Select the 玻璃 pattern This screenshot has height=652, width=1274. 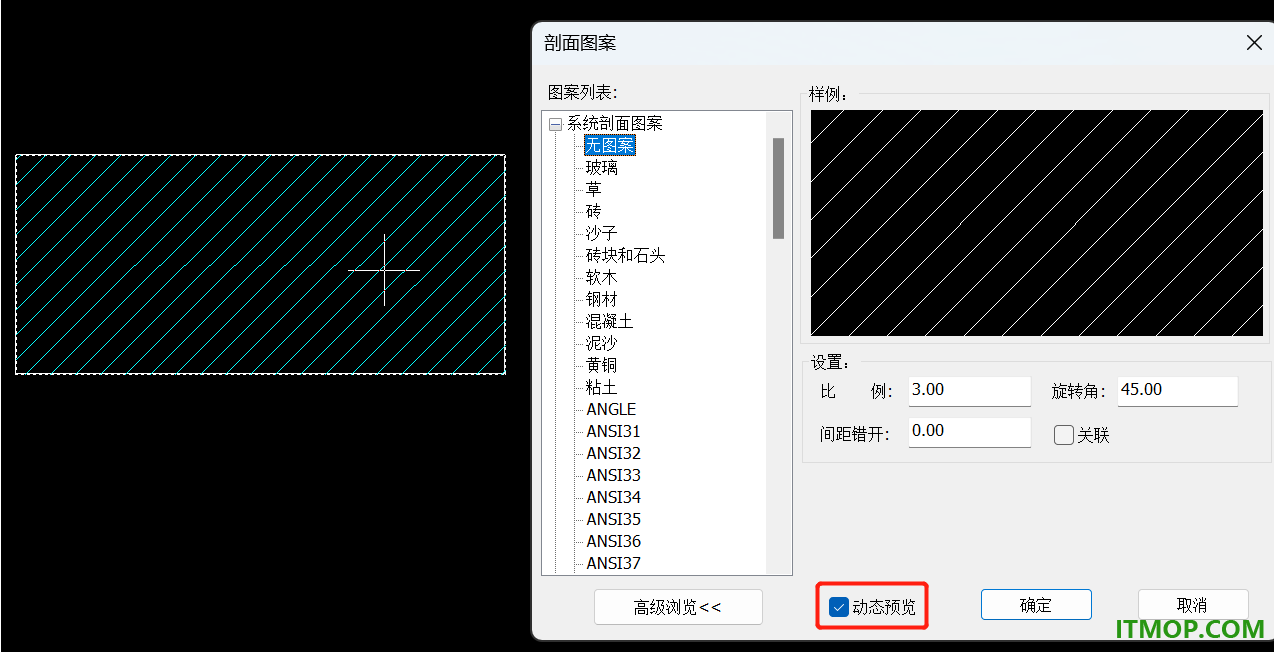pyautogui.click(x=602, y=168)
